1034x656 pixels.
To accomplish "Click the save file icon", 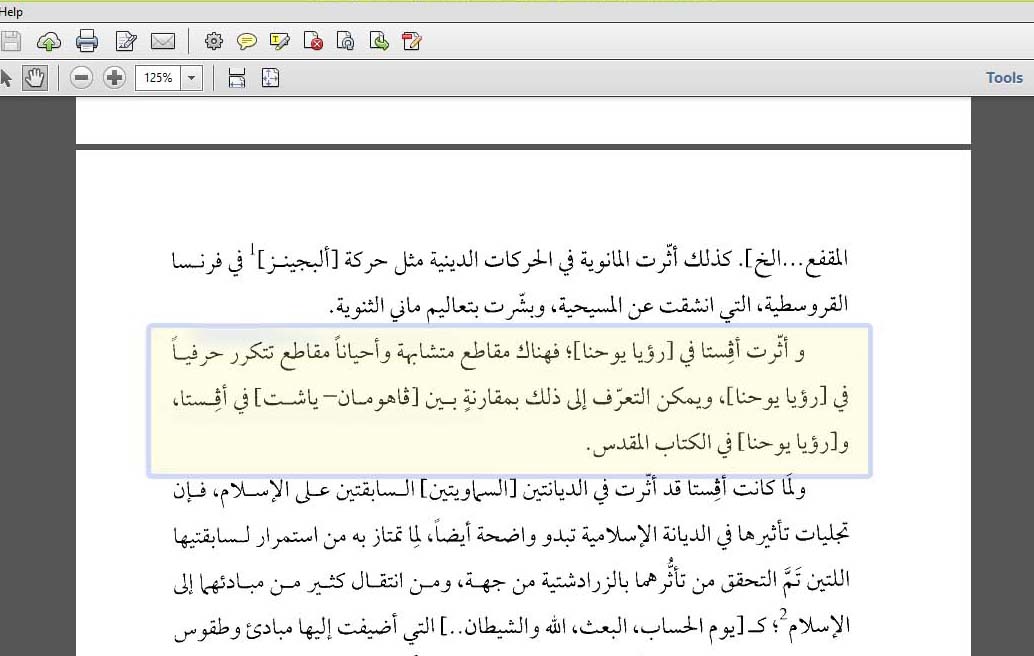I will coord(11,41).
